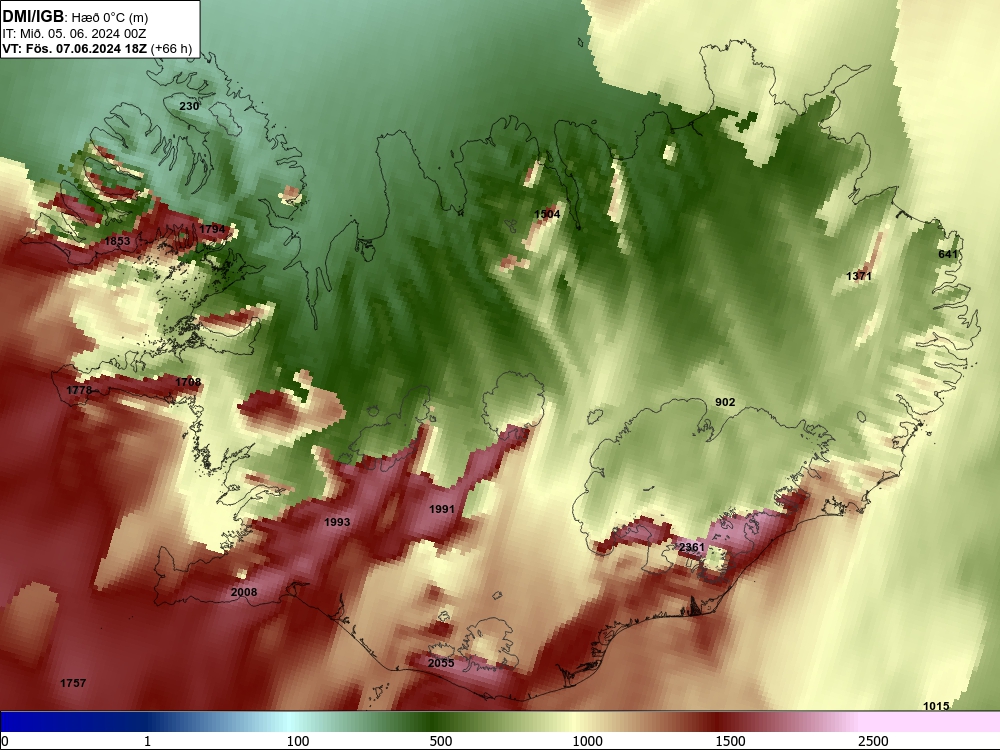Click the 500 tick on color scale
This screenshot has width=1000, height=750.
pyautogui.click(x=441, y=741)
